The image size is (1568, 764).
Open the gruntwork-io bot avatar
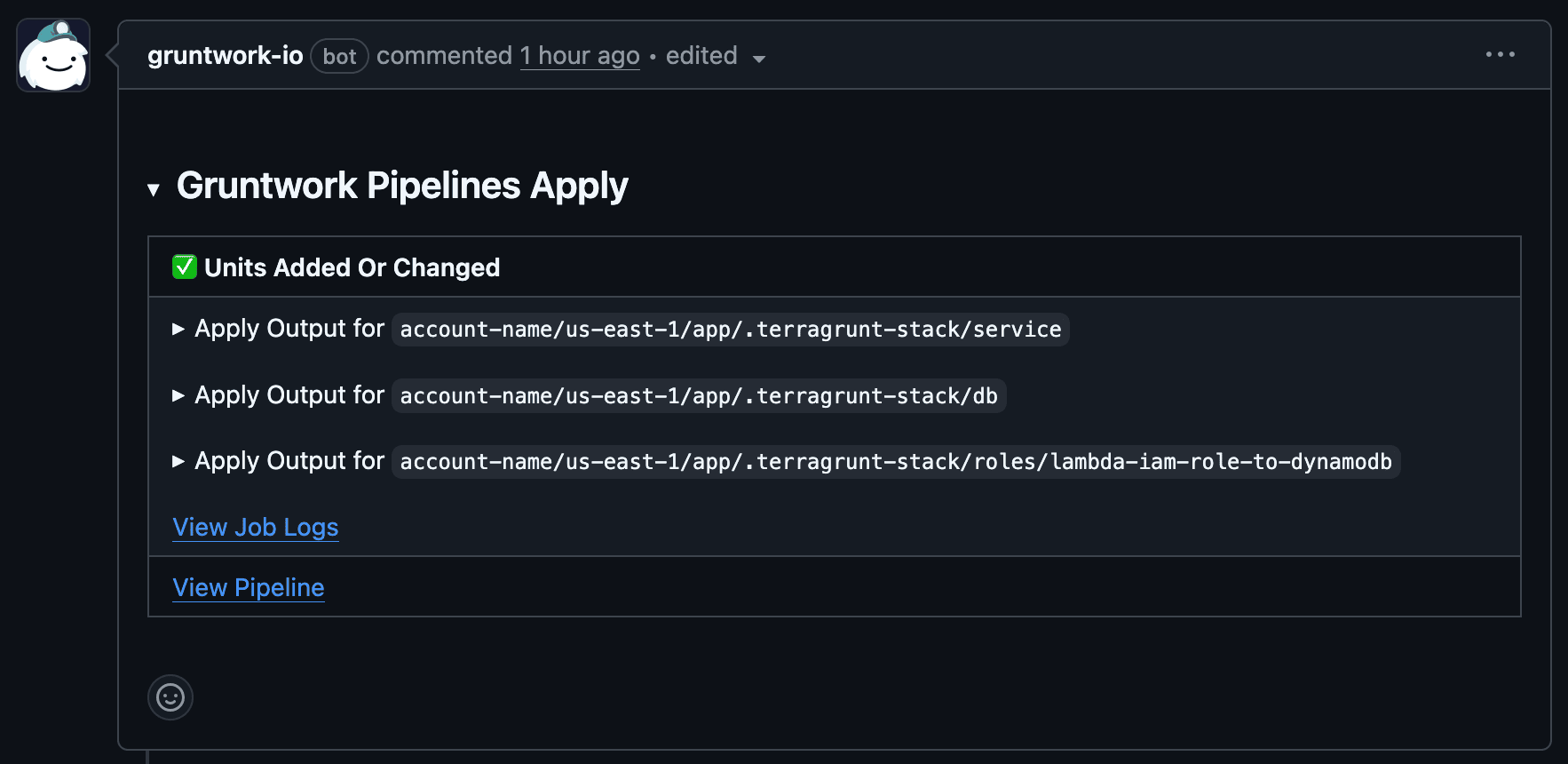(53, 55)
